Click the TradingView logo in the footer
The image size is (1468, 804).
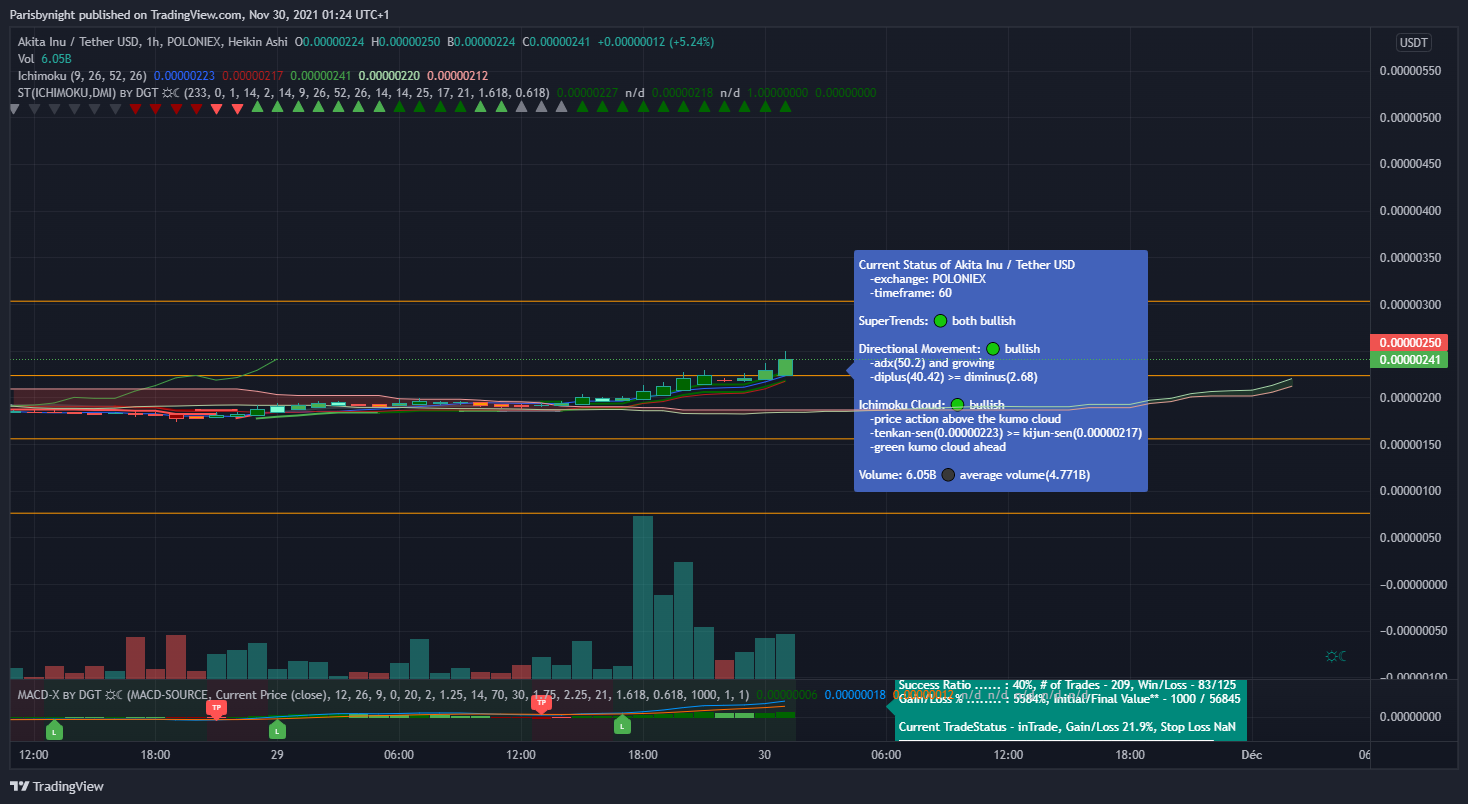(56, 786)
